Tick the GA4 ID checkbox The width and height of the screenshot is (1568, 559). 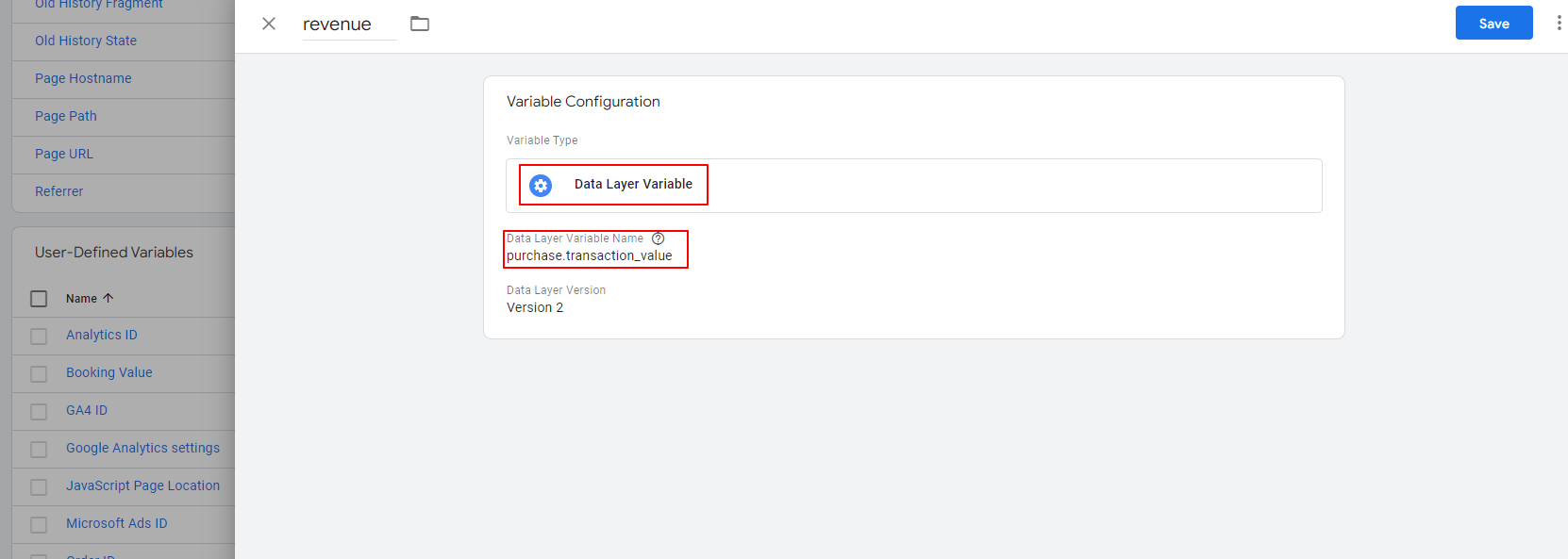[x=39, y=412]
